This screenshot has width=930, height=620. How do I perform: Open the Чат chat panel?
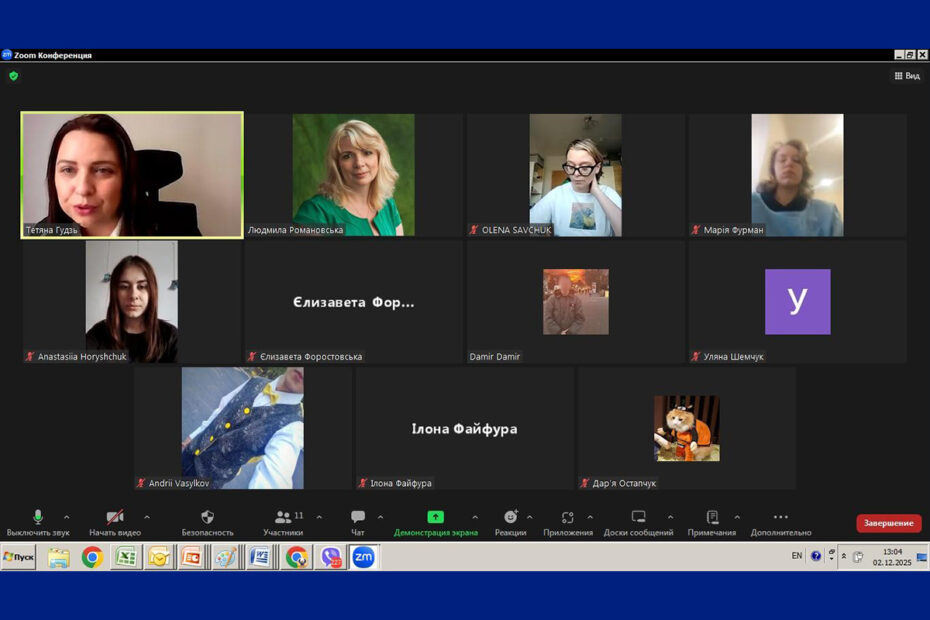357,518
